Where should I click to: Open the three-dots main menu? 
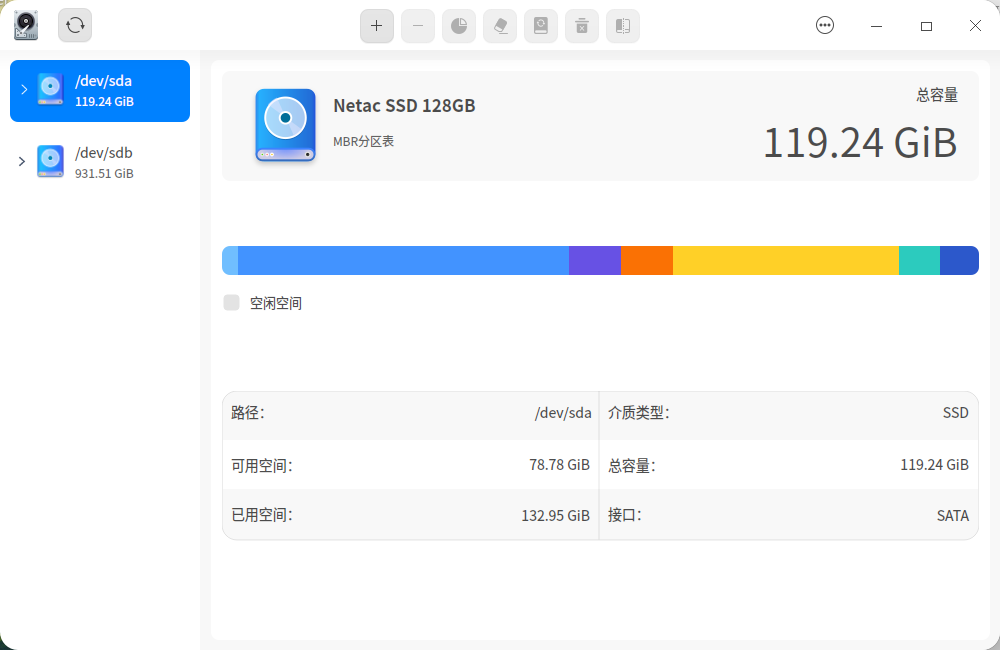[x=825, y=26]
